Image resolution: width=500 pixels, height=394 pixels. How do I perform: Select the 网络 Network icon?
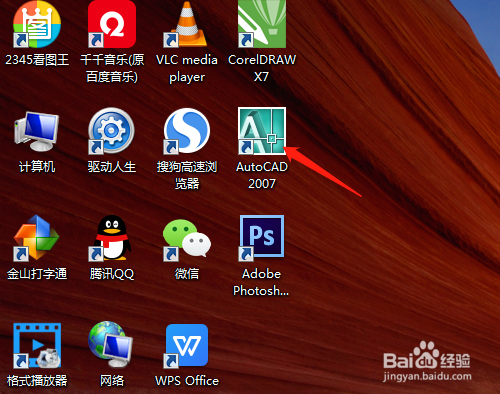click(111, 345)
